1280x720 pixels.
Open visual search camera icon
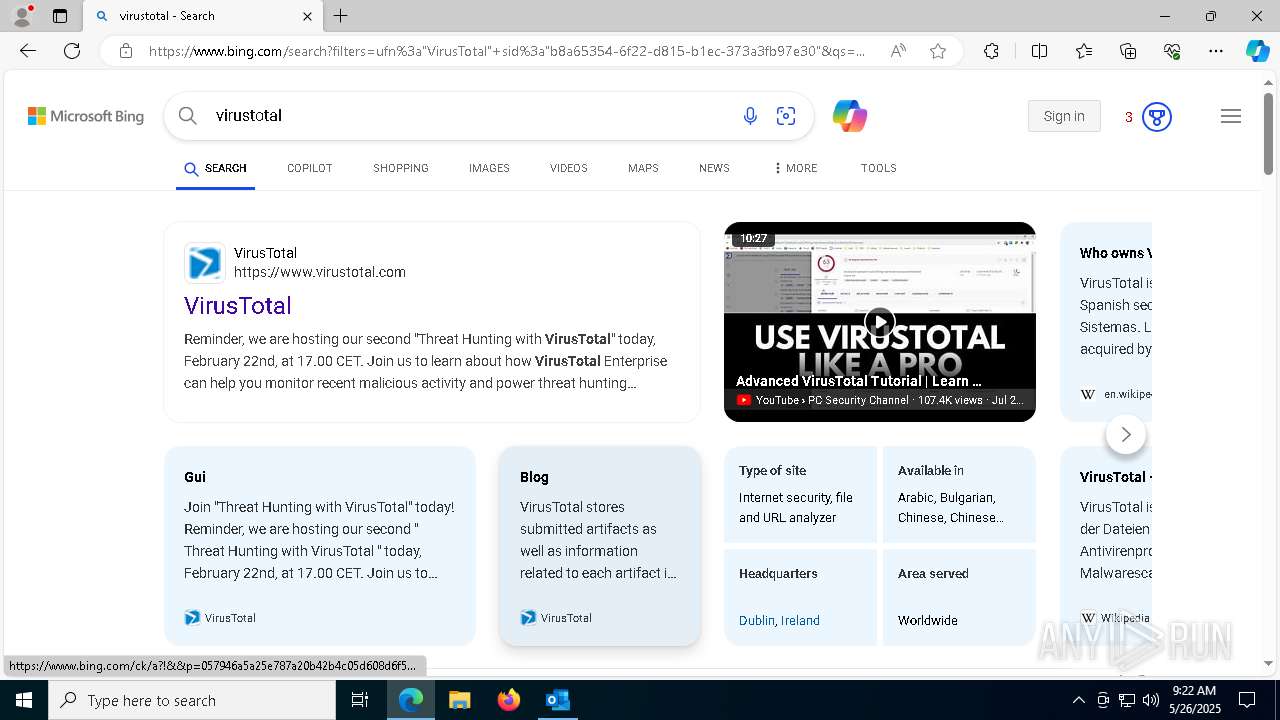coord(786,116)
